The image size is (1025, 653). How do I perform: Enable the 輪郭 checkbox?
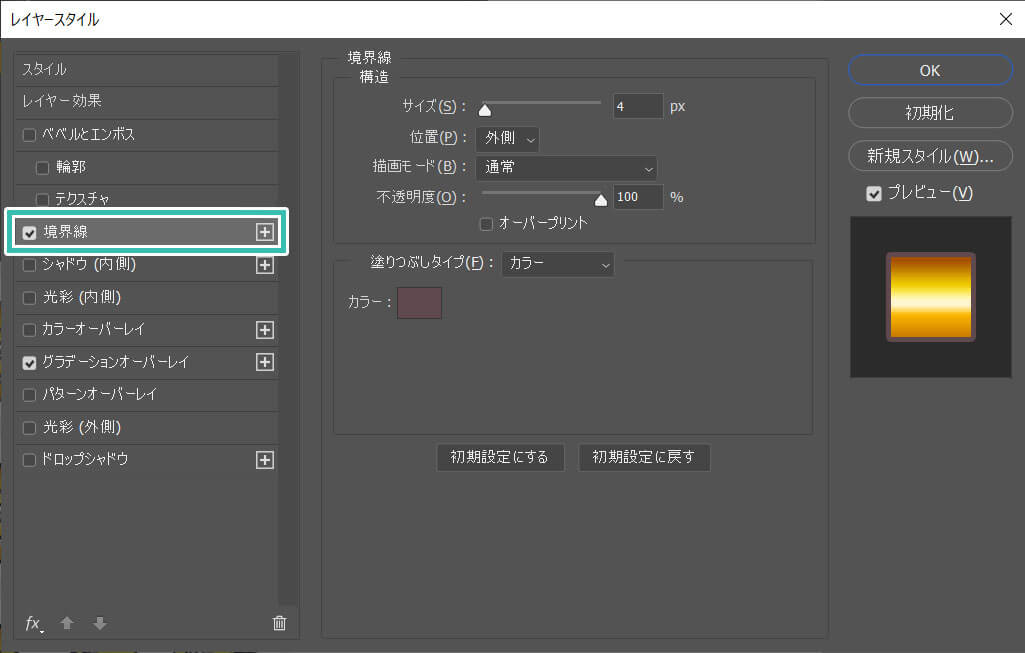point(42,168)
